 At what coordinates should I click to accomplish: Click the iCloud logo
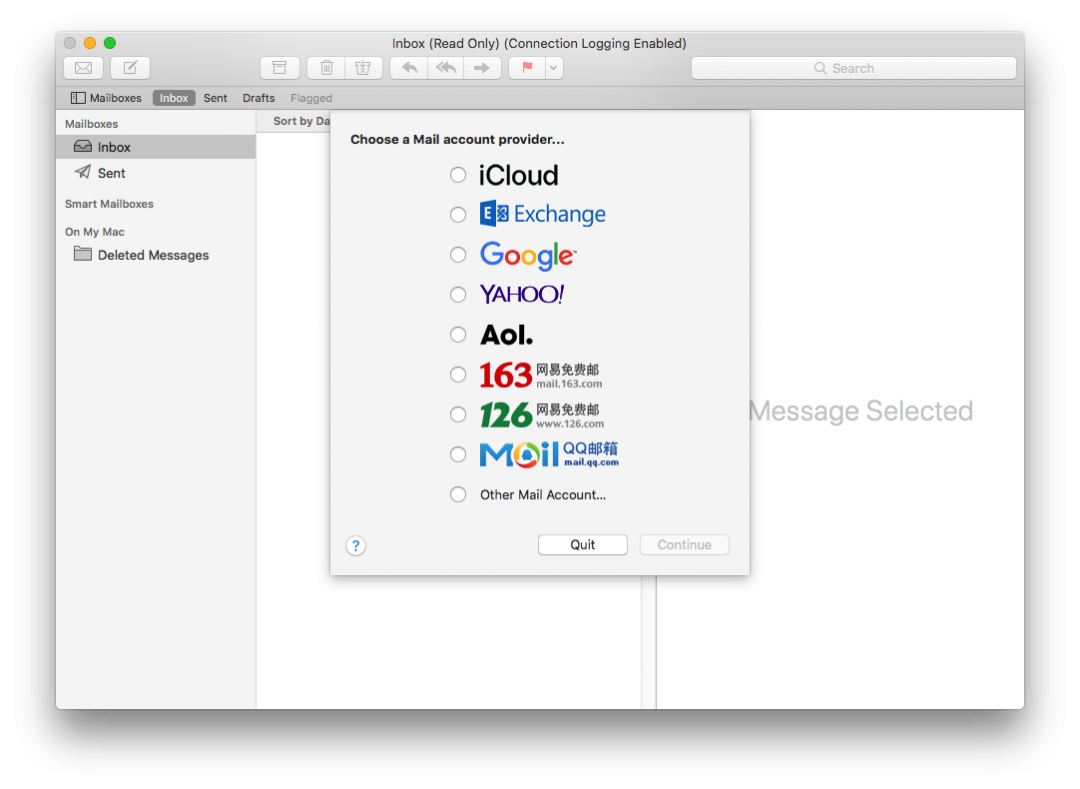519,175
